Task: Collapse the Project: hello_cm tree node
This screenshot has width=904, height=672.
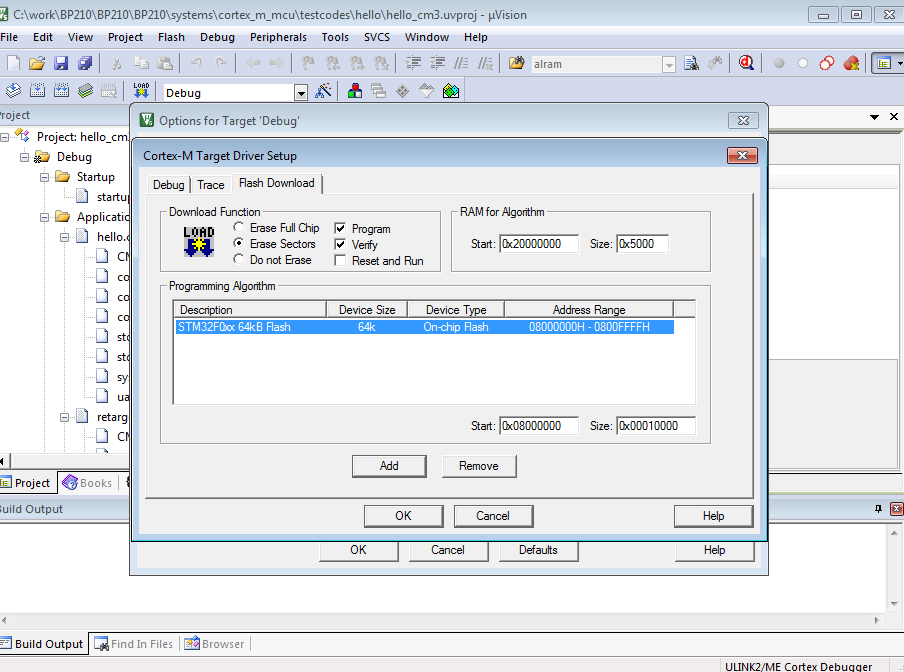Action: (5, 137)
